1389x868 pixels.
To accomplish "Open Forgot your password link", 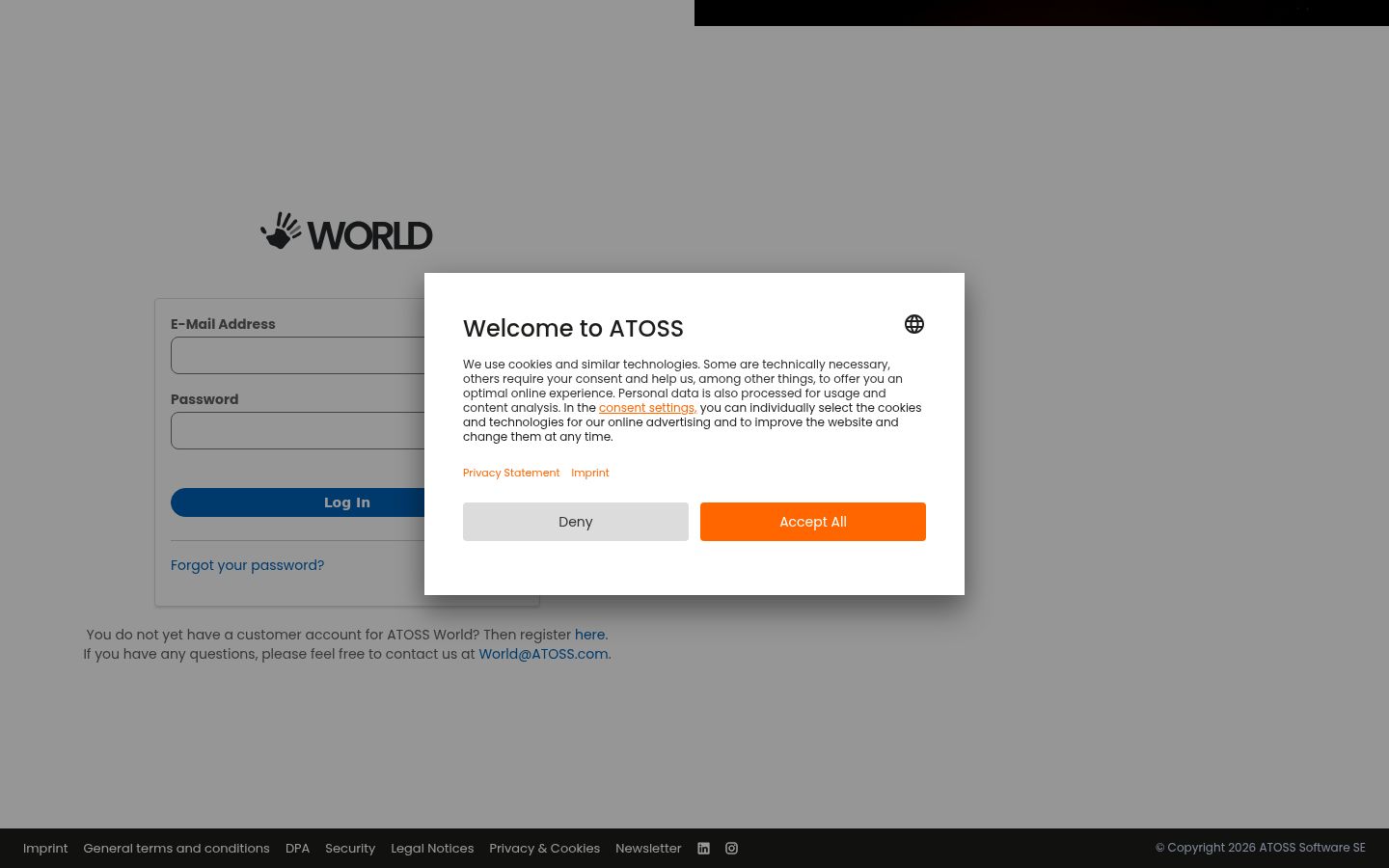I will pyautogui.click(x=247, y=565).
